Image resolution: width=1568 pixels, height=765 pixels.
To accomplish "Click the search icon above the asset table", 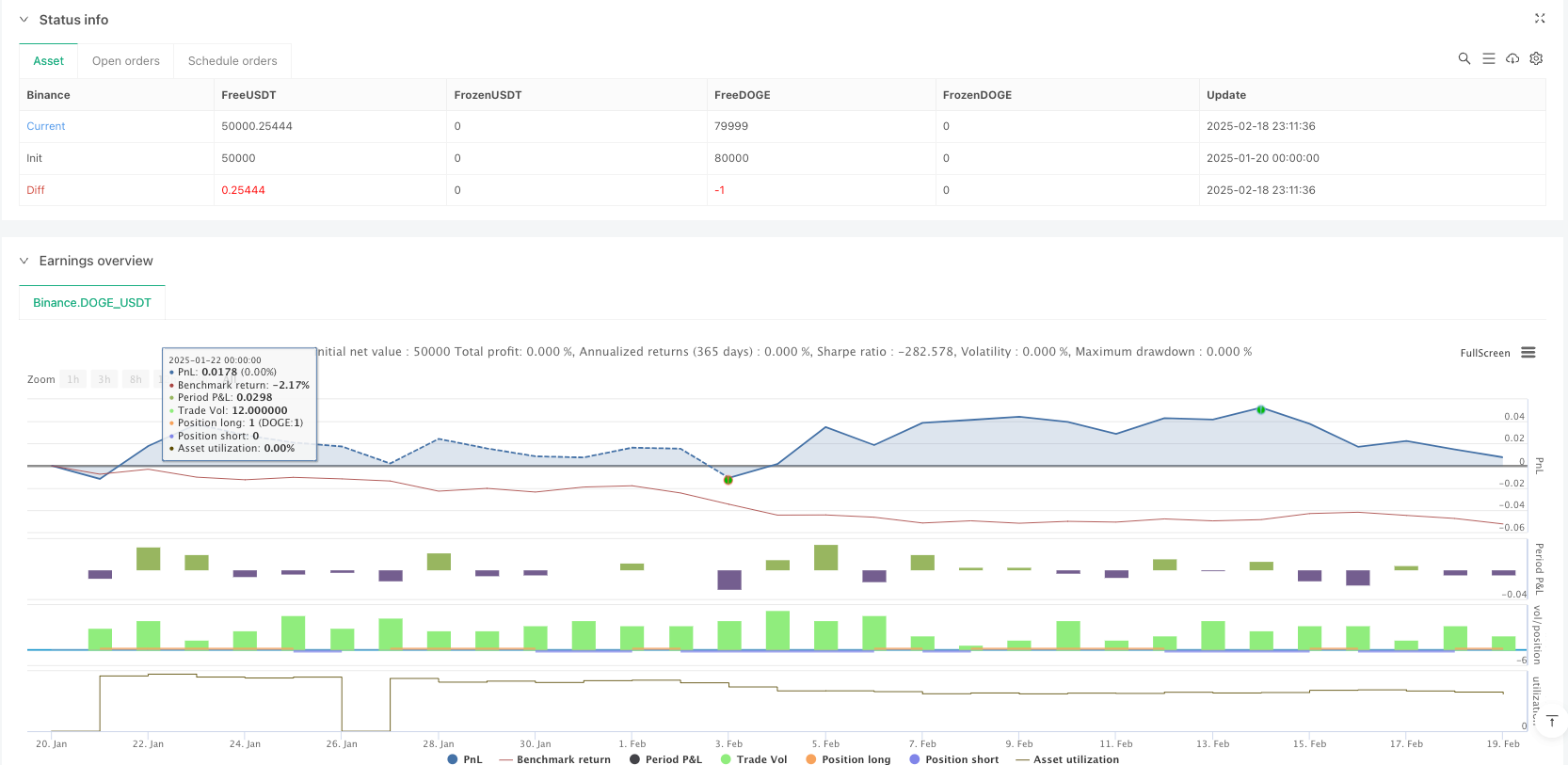I will (1464, 58).
